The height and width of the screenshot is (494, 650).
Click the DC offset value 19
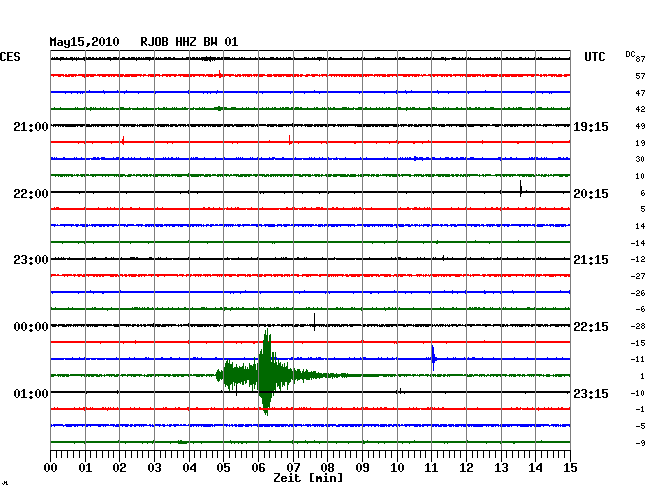pyautogui.click(x=640, y=143)
